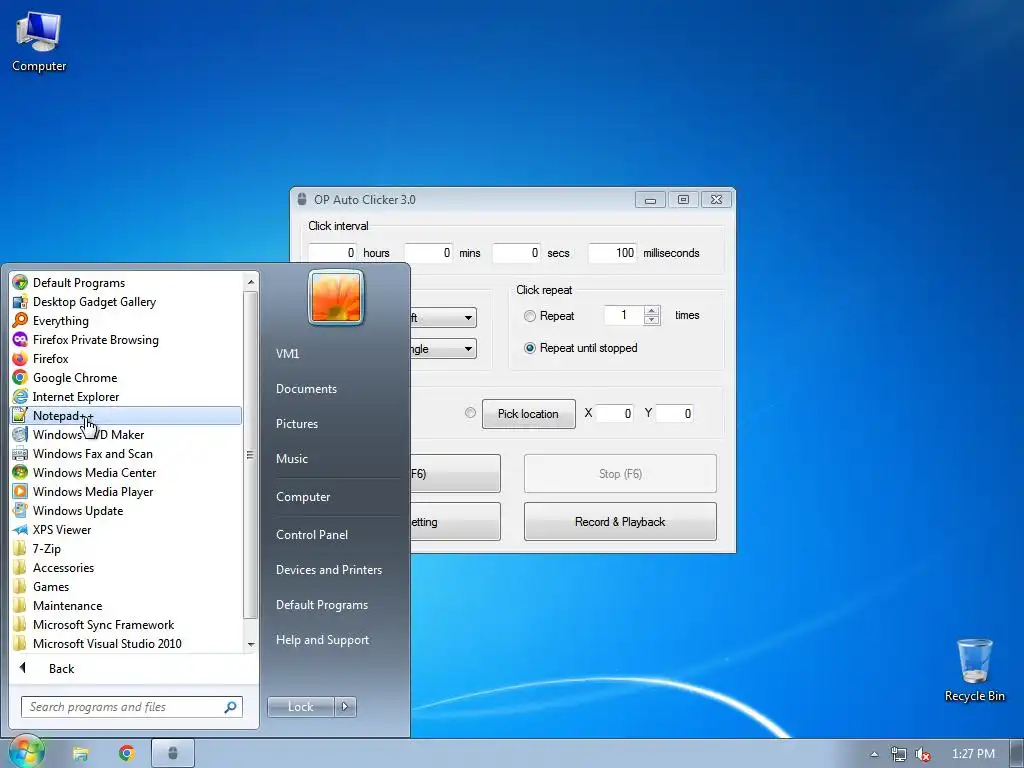
Task: Select Repeat until stopped radio button
Action: (x=530, y=348)
